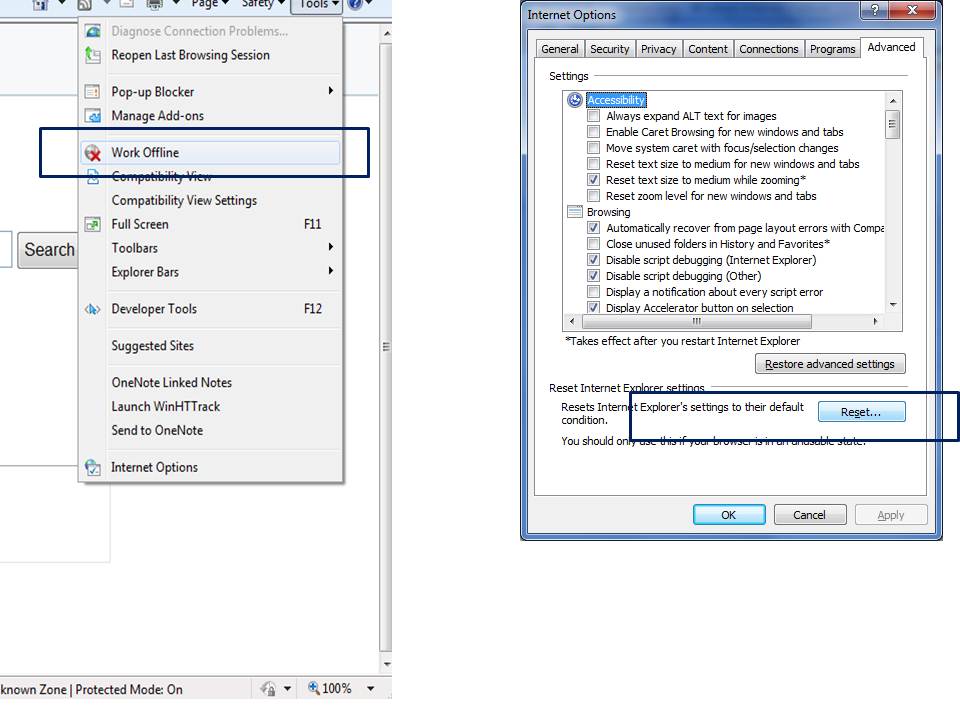This screenshot has height=720, width=960.
Task: Check Close unused folders in History
Action: click(x=593, y=244)
